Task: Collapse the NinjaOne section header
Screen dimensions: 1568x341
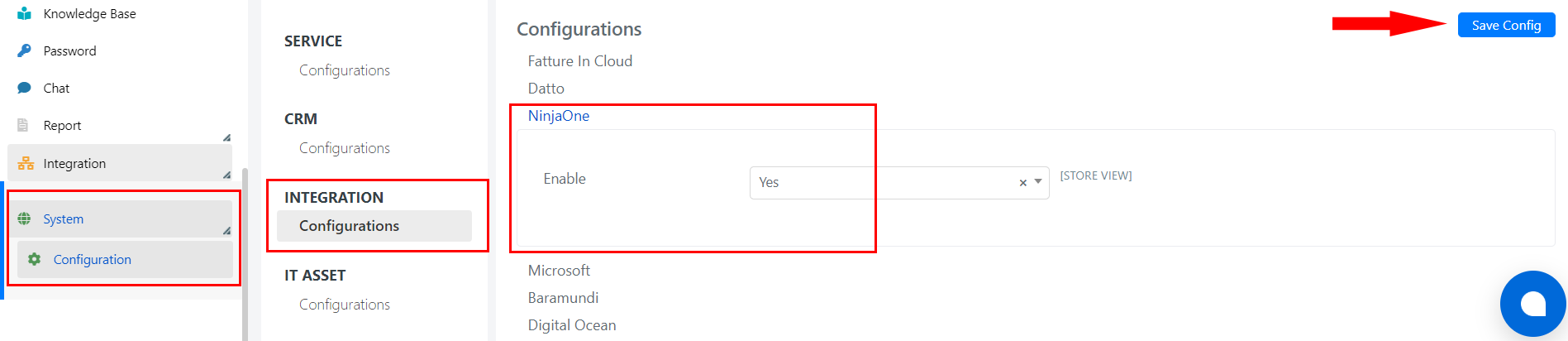Action: [x=559, y=116]
